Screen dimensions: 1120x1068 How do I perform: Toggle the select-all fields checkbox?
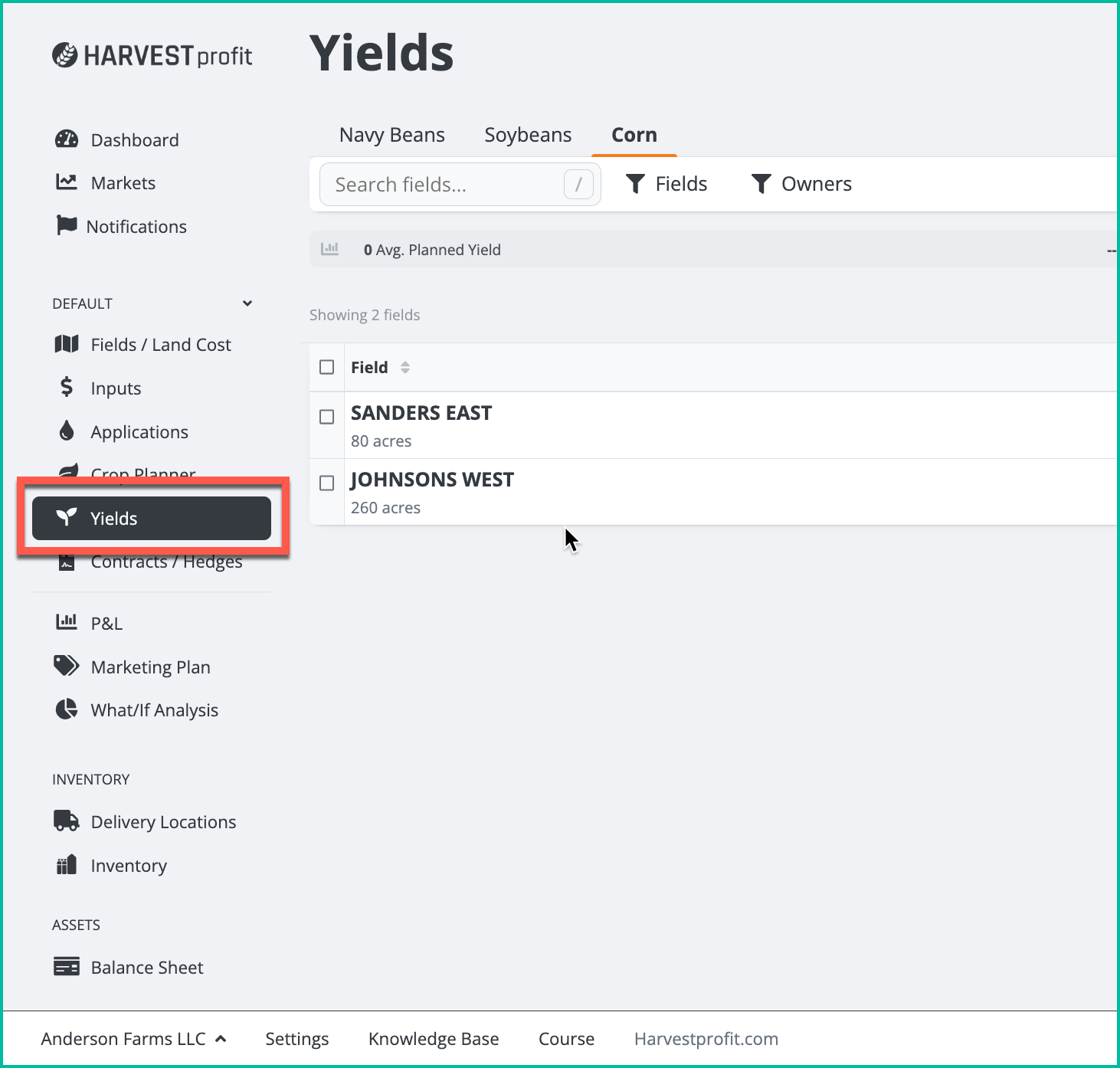tap(327, 367)
